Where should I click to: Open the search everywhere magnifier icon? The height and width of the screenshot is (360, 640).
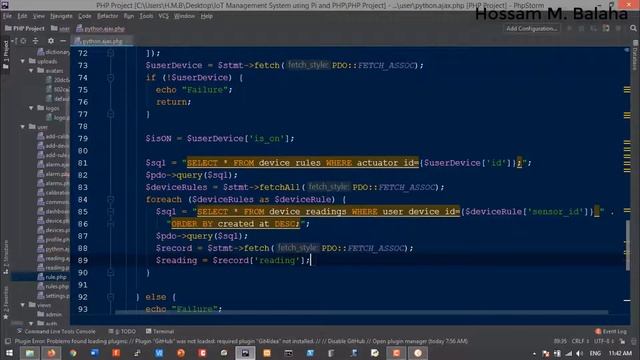pyautogui.click(x=633, y=28)
